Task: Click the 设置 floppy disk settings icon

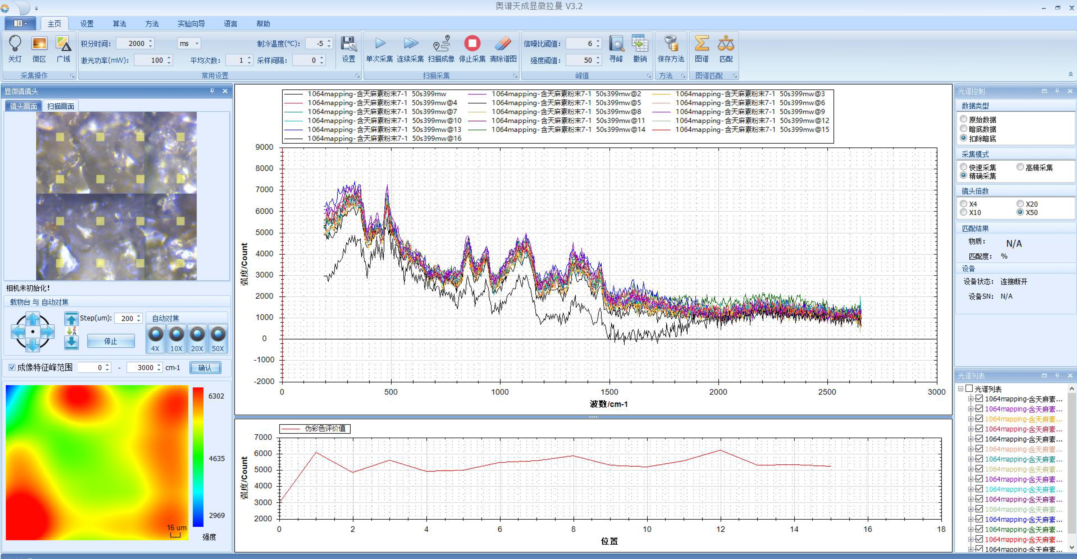Action: point(349,44)
